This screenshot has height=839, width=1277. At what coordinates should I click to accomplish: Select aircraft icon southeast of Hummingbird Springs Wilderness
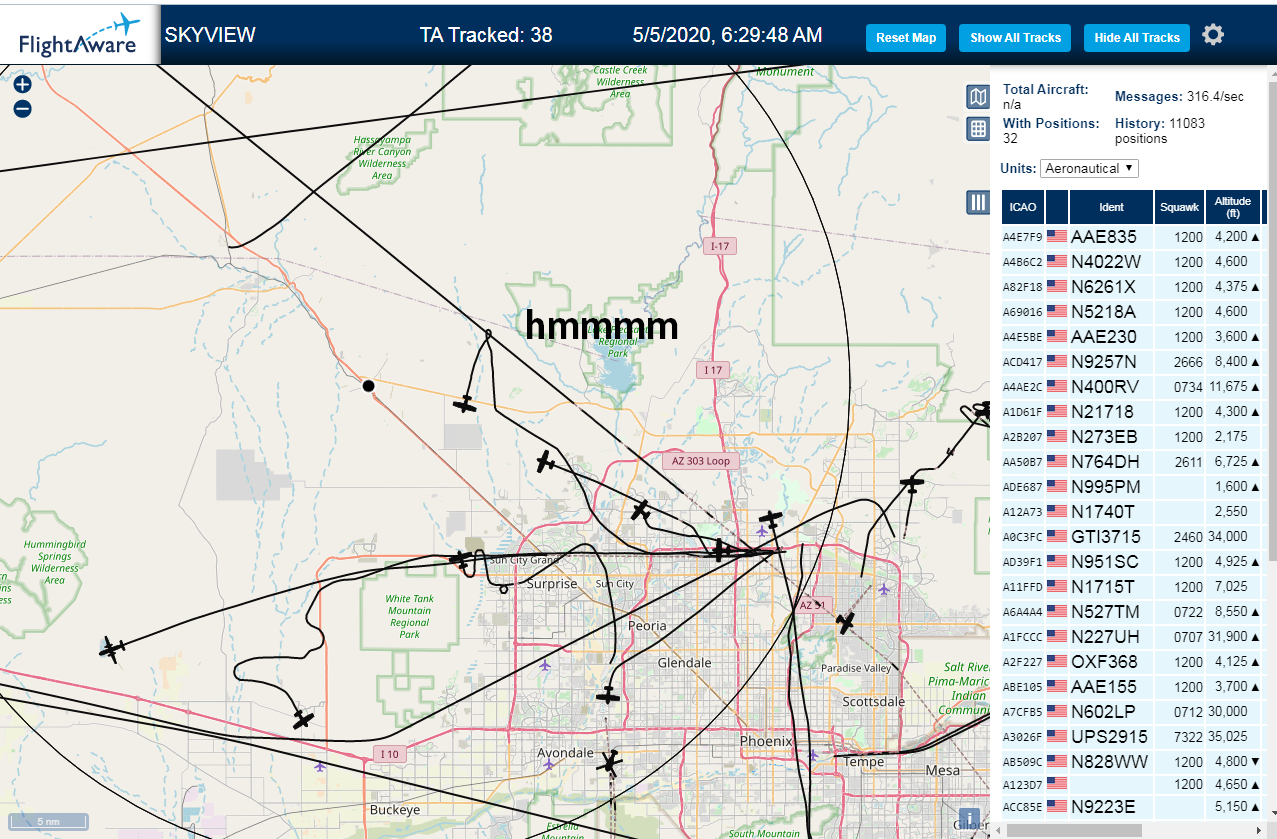pyautogui.click(x=111, y=649)
